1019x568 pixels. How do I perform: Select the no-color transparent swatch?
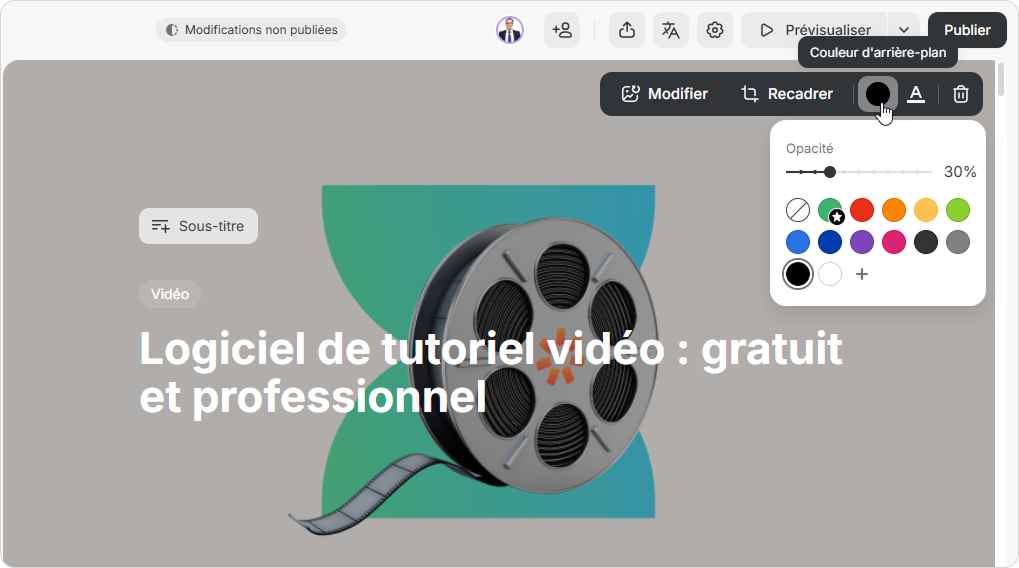click(x=798, y=210)
